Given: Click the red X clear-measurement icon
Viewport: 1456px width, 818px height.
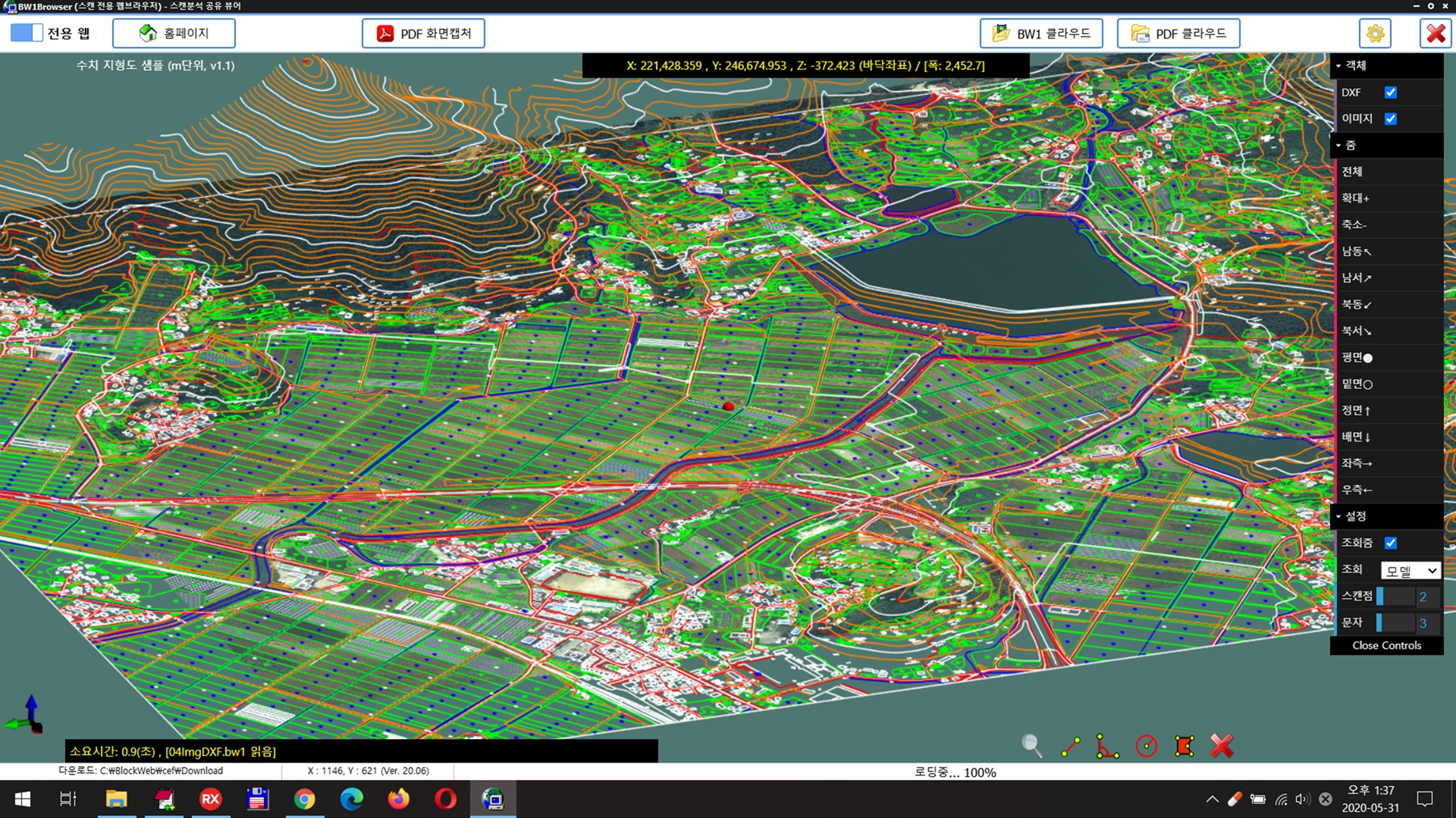Looking at the screenshot, I should 1222,746.
